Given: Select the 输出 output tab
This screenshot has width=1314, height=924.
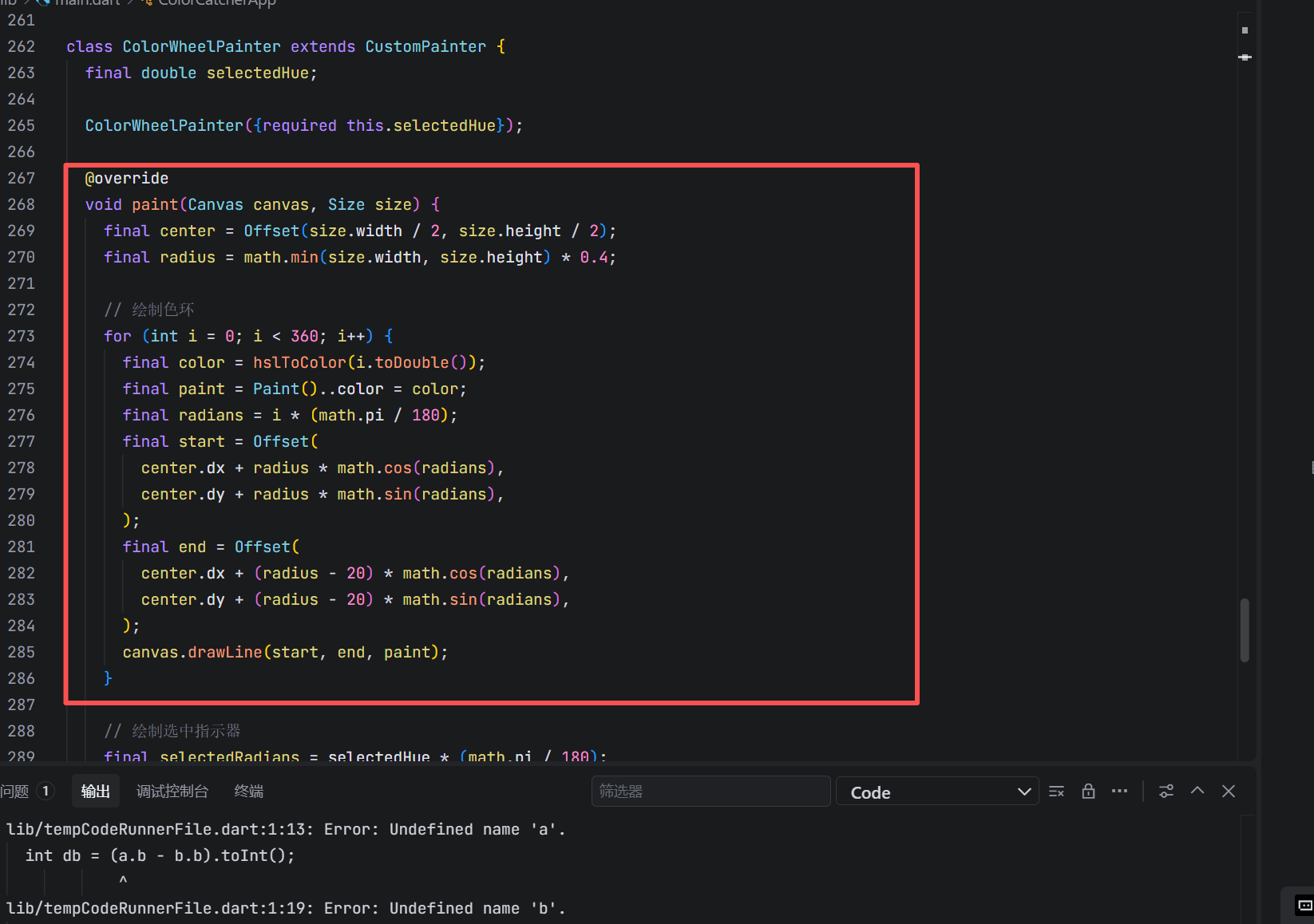Looking at the screenshot, I should click(x=96, y=792).
